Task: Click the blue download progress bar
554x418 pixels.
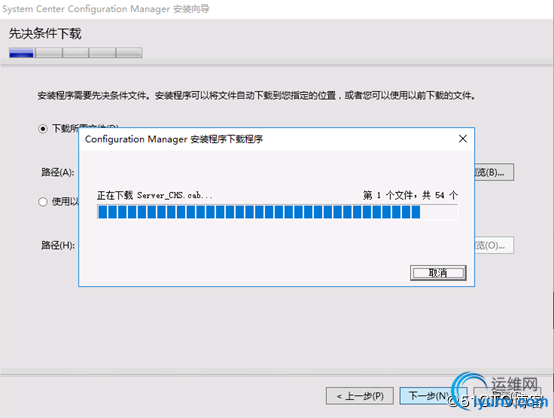Action: click(277, 212)
